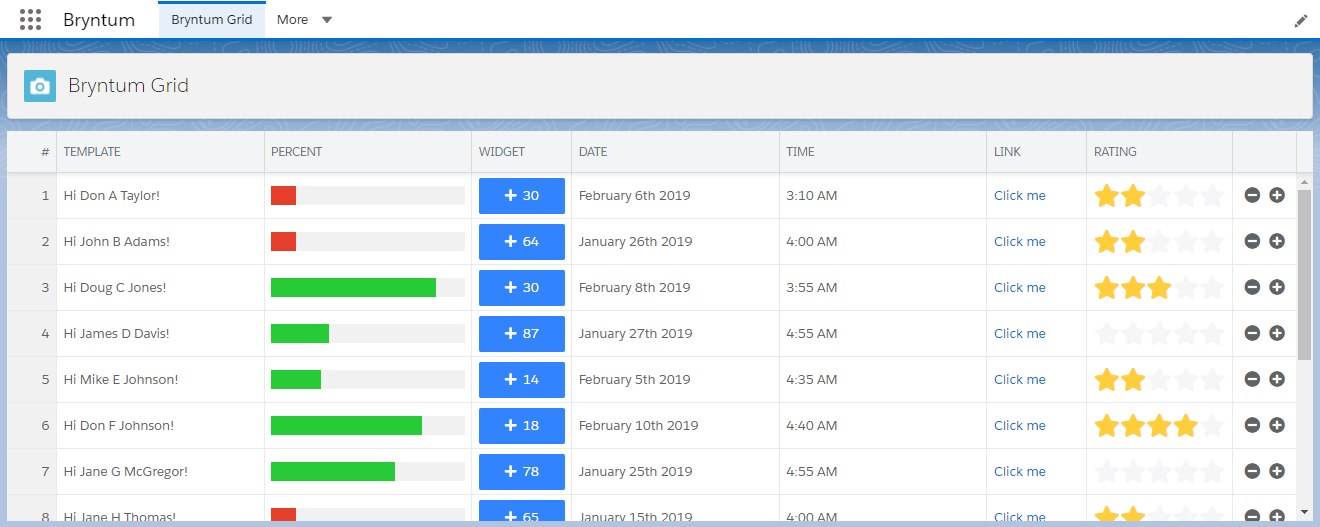Select date cell January 25th 2019
1320x527 pixels.
click(x=675, y=472)
